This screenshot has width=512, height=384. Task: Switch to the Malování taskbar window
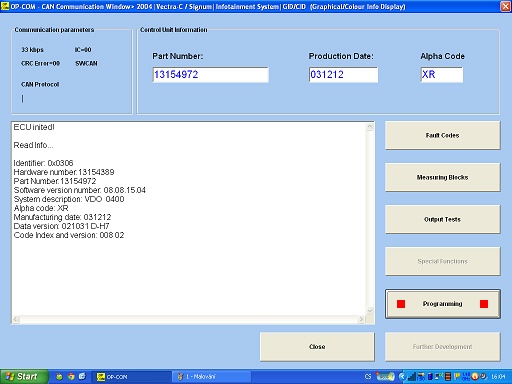tap(212, 377)
